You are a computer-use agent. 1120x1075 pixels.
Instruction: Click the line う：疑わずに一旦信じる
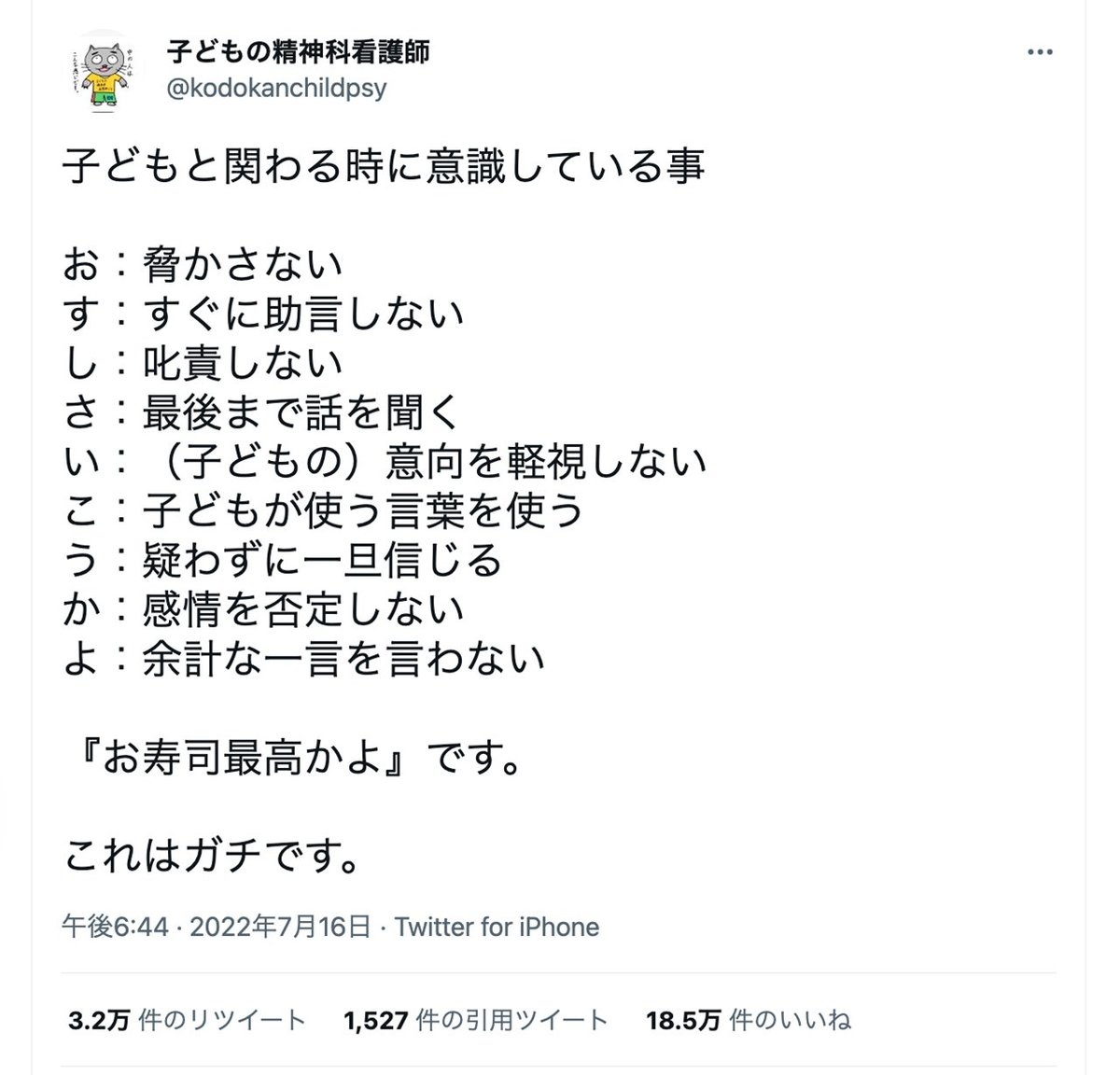pyautogui.click(x=284, y=560)
